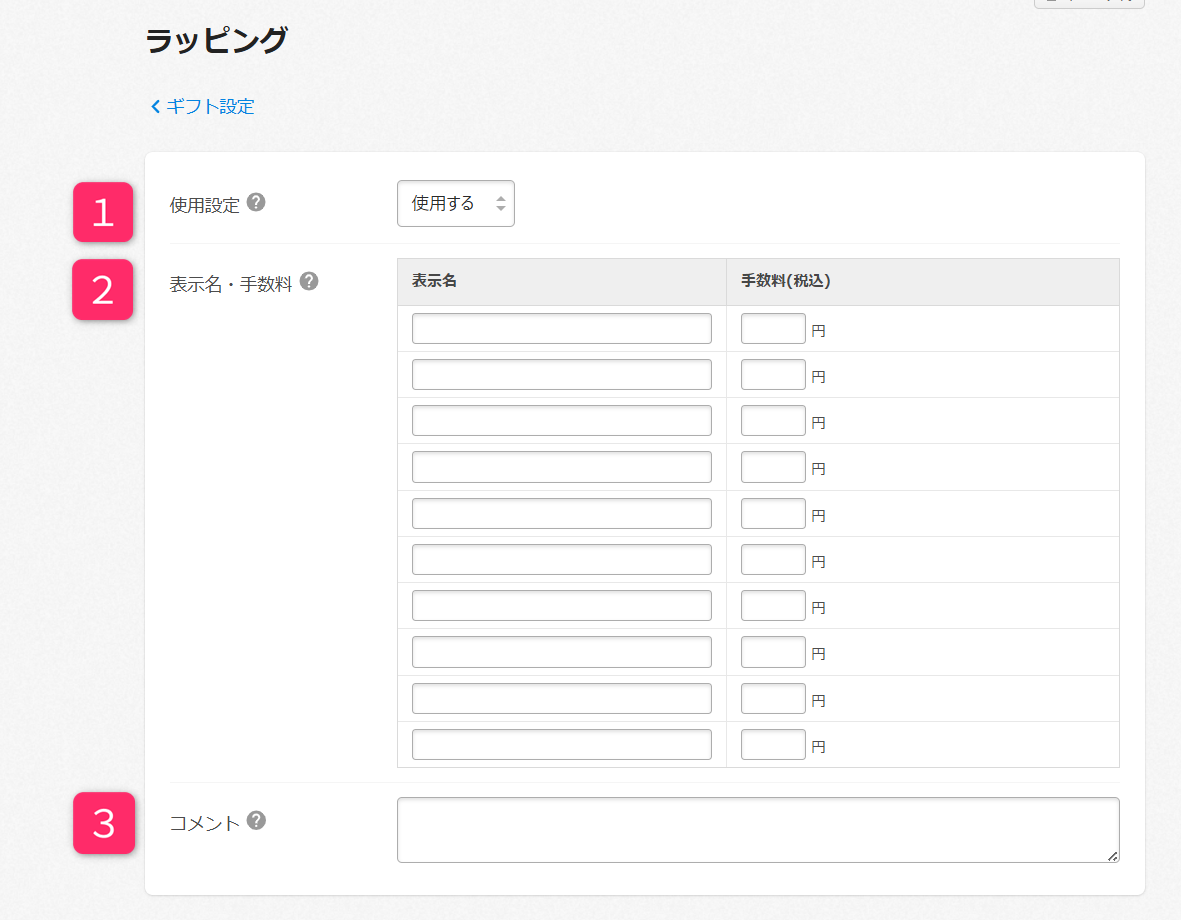Click the first 表示名 input field
The image size is (1181, 920).
561,329
